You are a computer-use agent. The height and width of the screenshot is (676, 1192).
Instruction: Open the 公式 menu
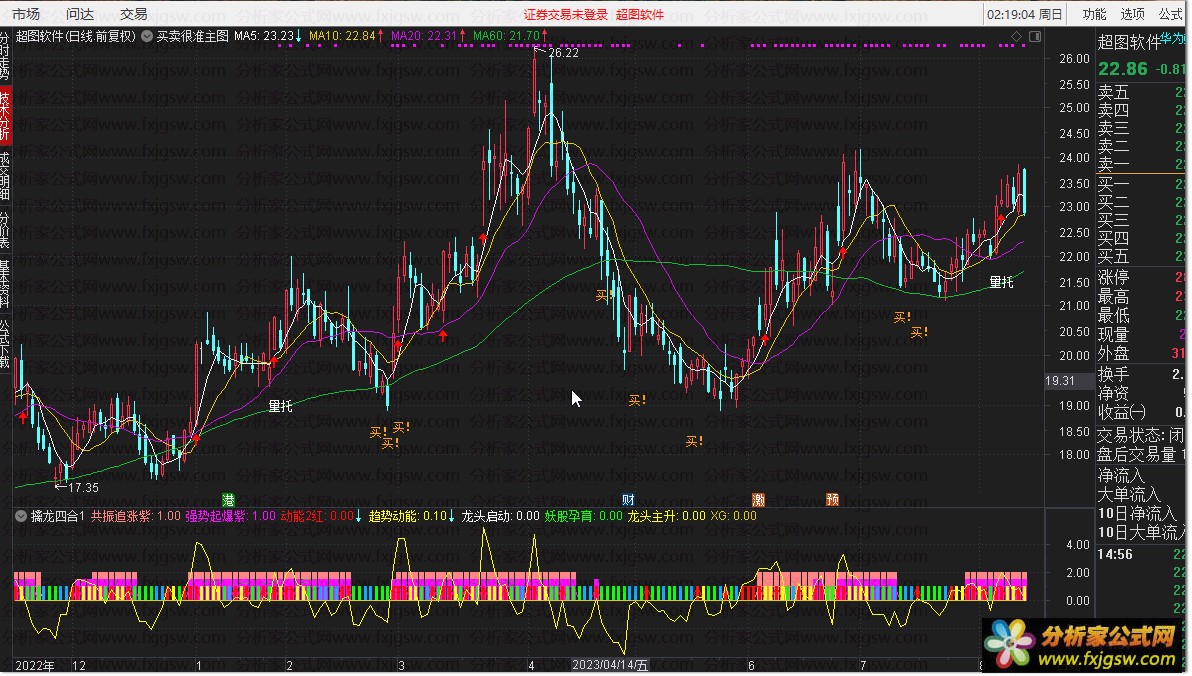(1171, 14)
